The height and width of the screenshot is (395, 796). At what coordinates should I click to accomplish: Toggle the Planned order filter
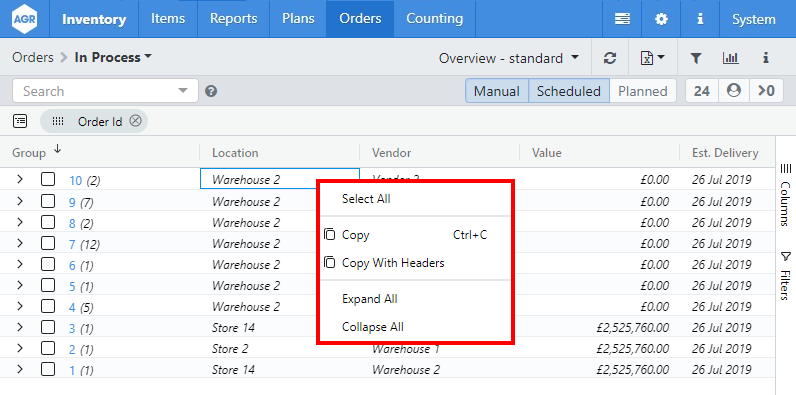[643, 91]
